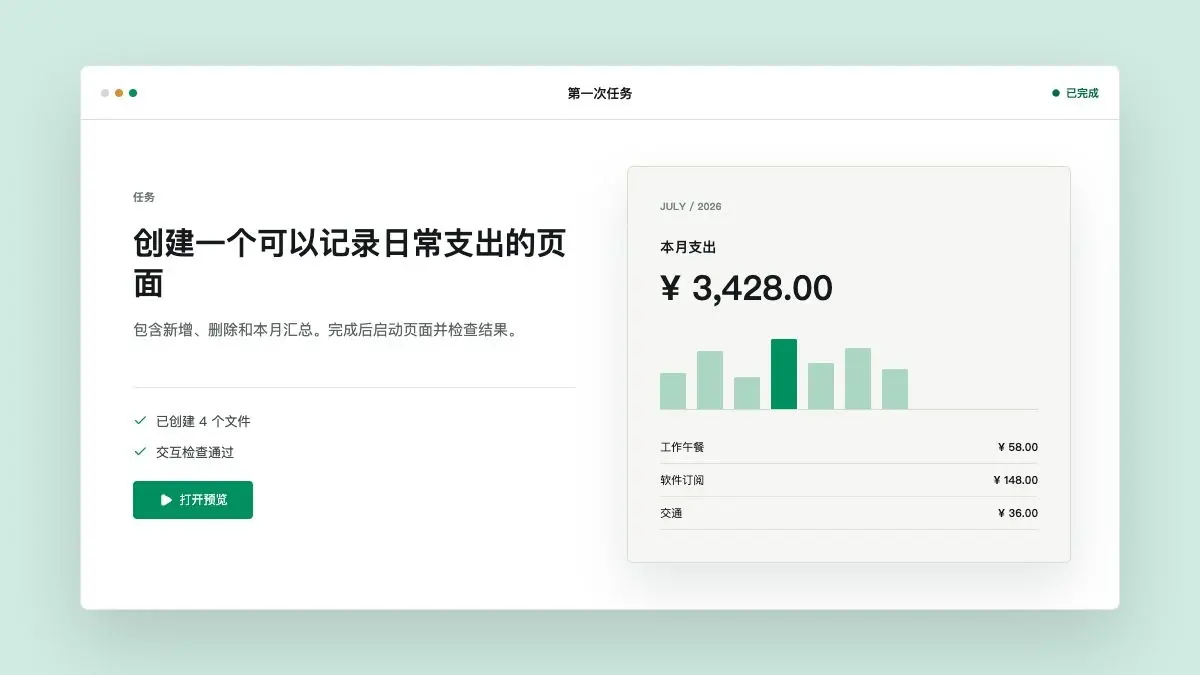This screenshot has height=675, width=1200.
Task: Click the checkmark beside 交互检查通过
Action: (140, 452)
